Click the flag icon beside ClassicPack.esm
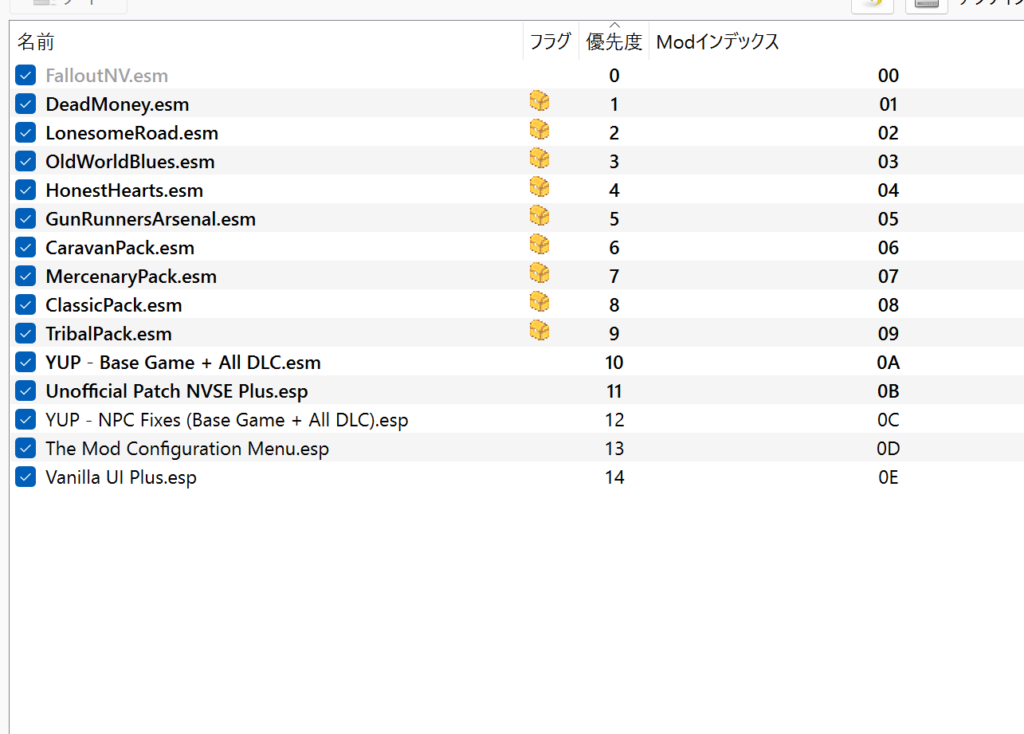The image size is (1024, 734). click(540, 302)
